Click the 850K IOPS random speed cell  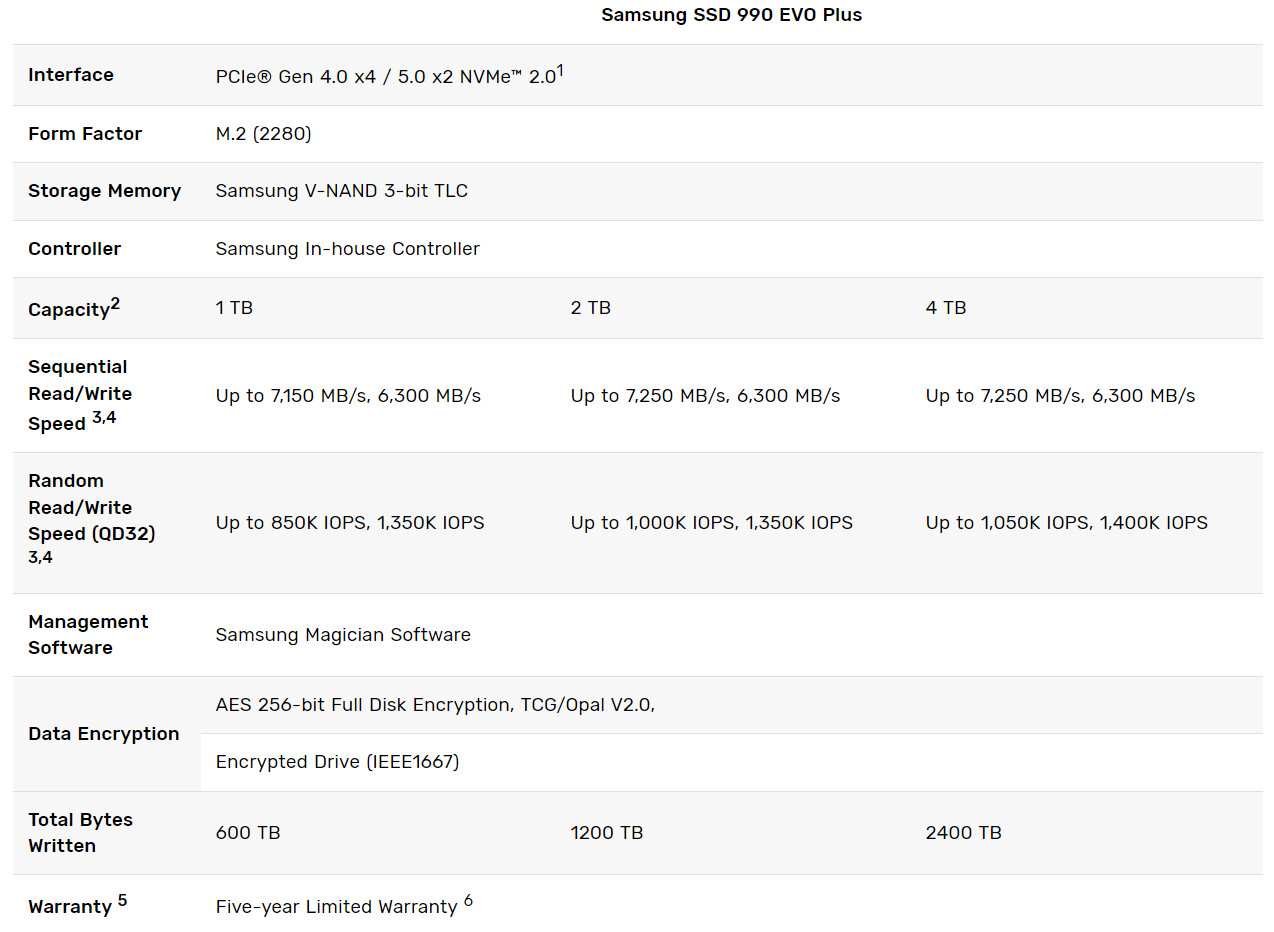point(349,523)
